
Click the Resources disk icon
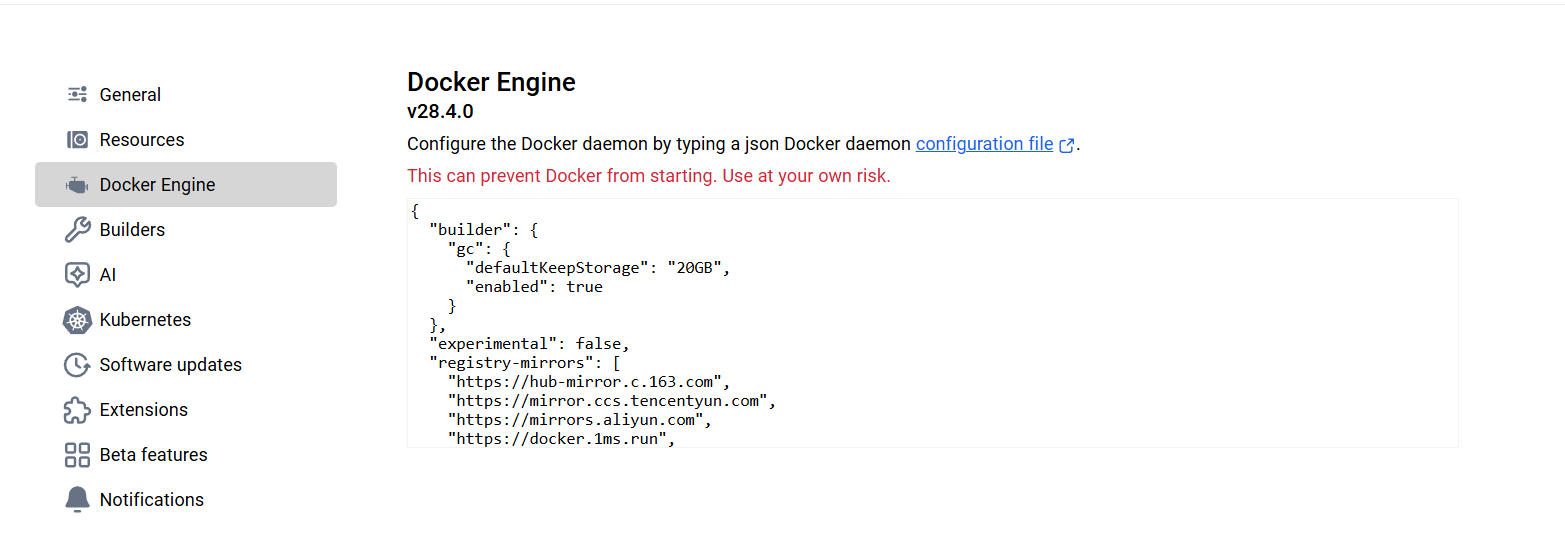[77, 140]
